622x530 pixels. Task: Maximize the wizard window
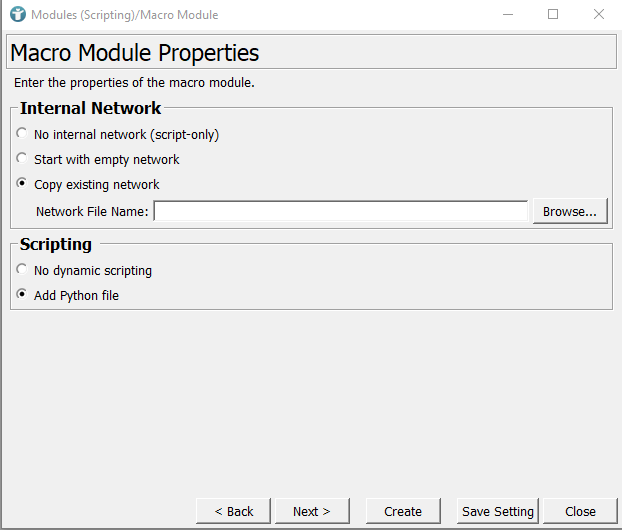tap(553, 15)
